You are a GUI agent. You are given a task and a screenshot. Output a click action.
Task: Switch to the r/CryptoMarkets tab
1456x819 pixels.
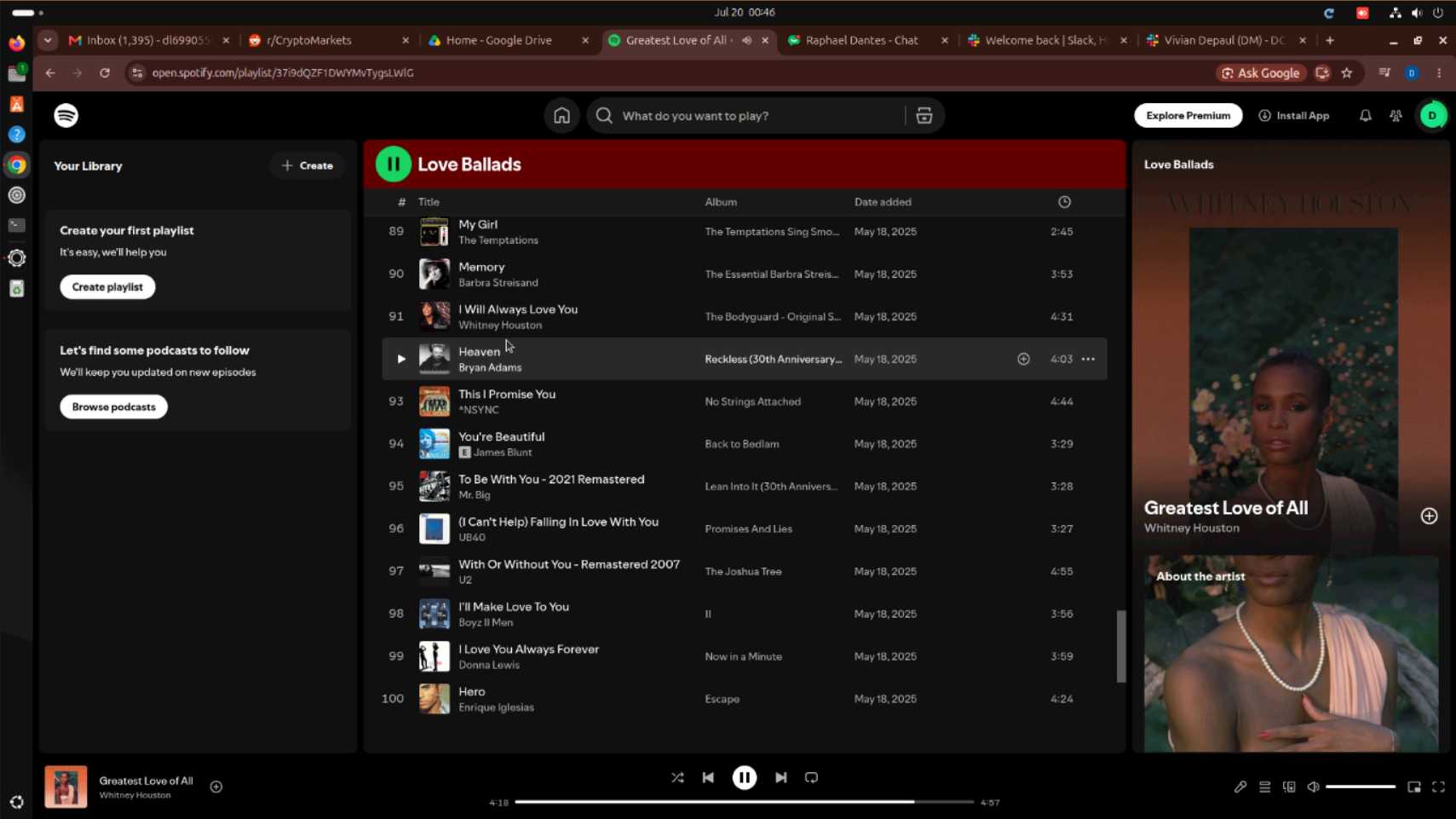point(329,40)
